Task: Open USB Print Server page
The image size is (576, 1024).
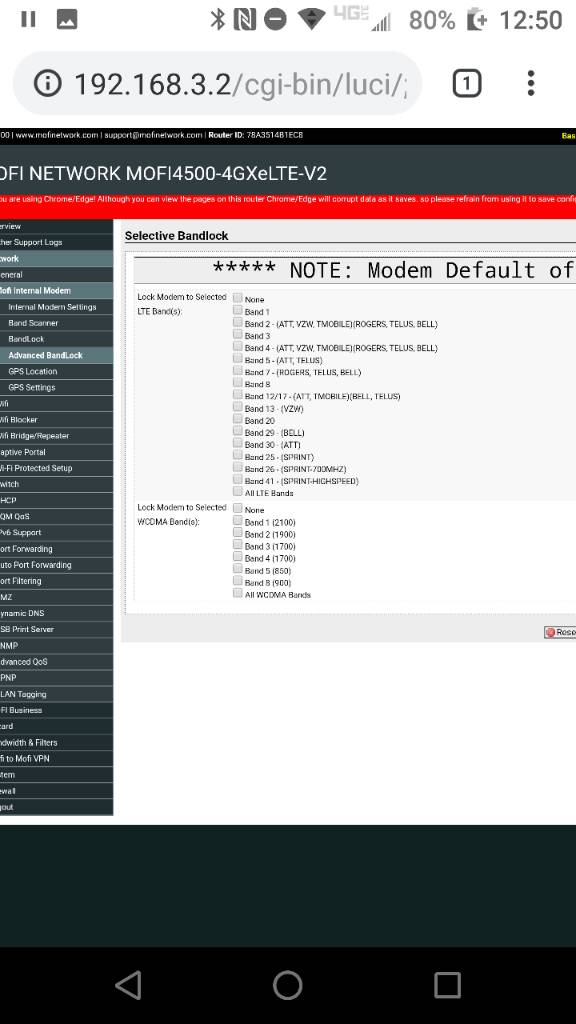Action: [x=56, y=630]
